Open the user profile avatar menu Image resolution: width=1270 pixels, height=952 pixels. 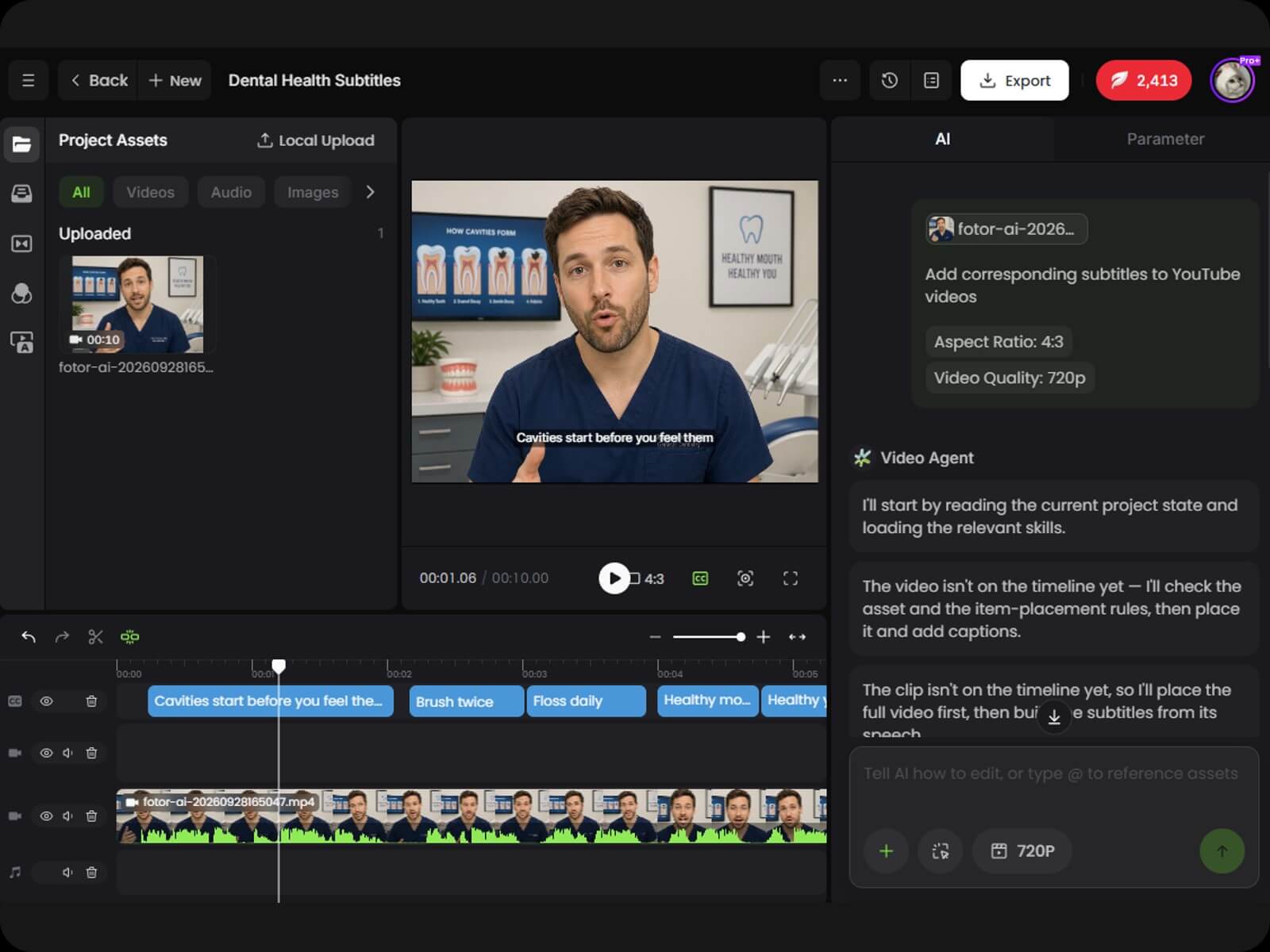pyautogui.click(x=1232, y=80)
